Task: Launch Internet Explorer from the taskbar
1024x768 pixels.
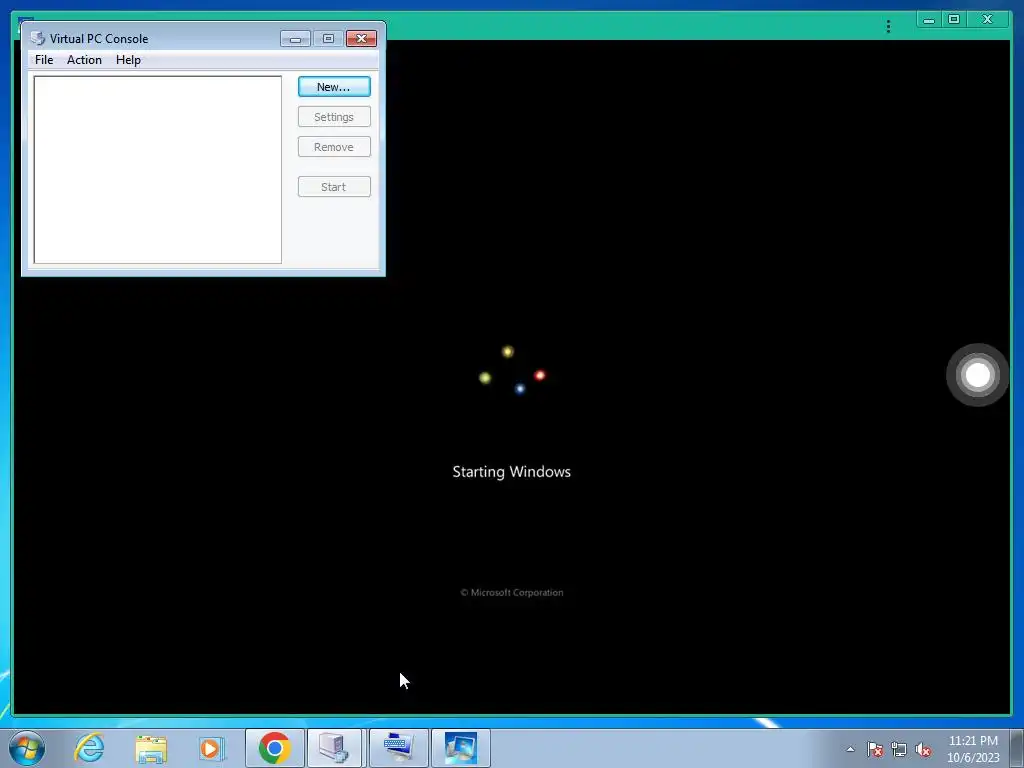Action: pyautogui.click(x=89, y=748)
